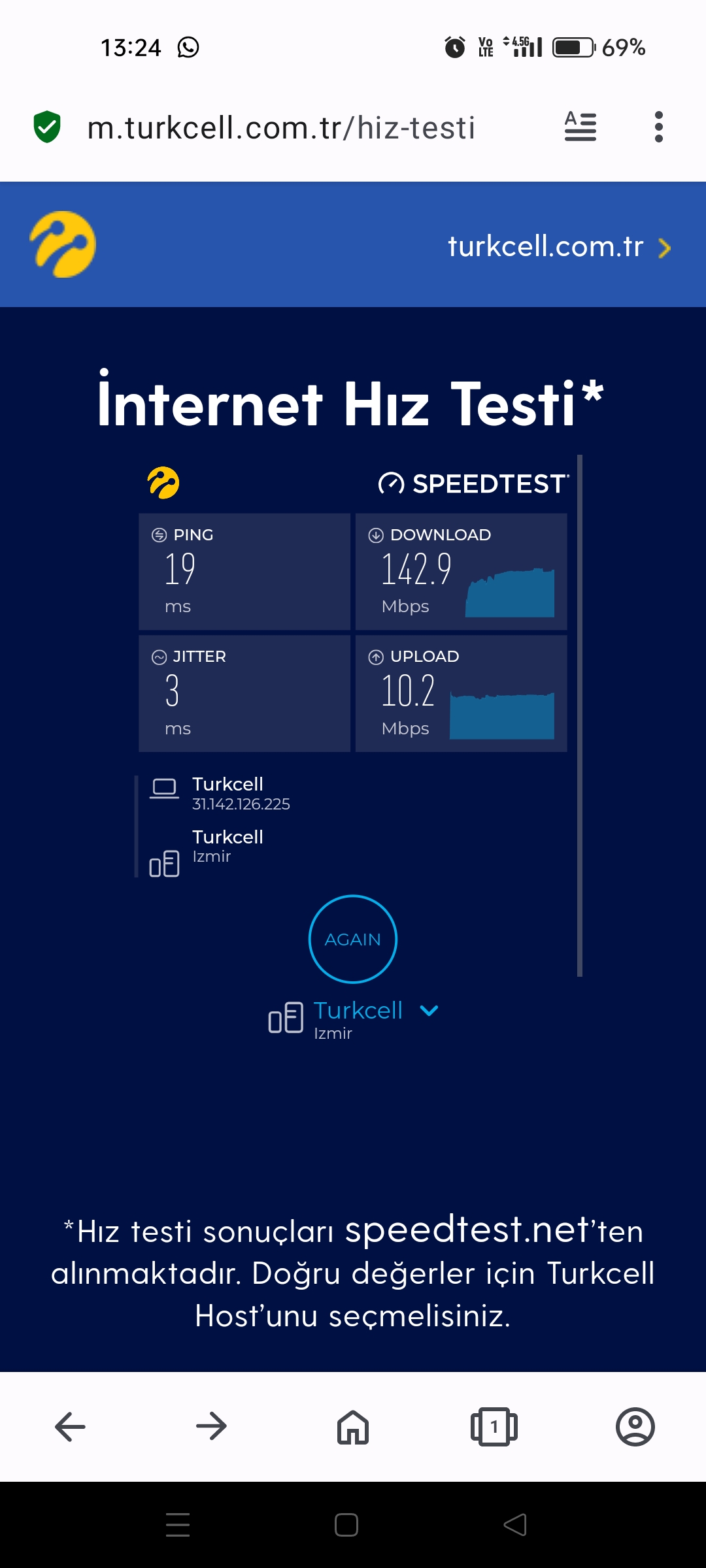Select the Turkcell server name below AGAIN
This screenshot has height=1568, width=706.
[358, 1011]
